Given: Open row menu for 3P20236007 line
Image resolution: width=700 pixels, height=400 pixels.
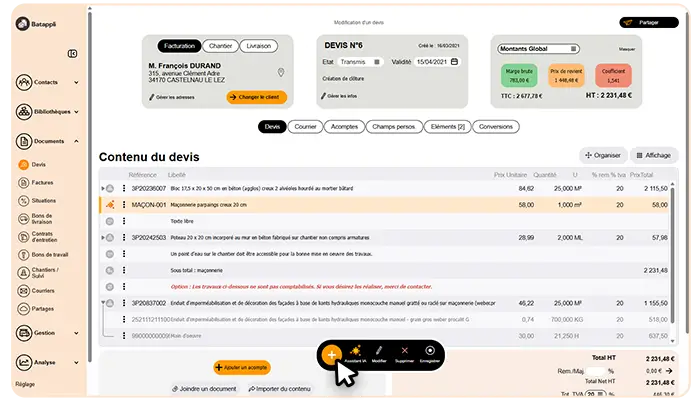Looking at the screenshot, I should click(x=124, y=188).
